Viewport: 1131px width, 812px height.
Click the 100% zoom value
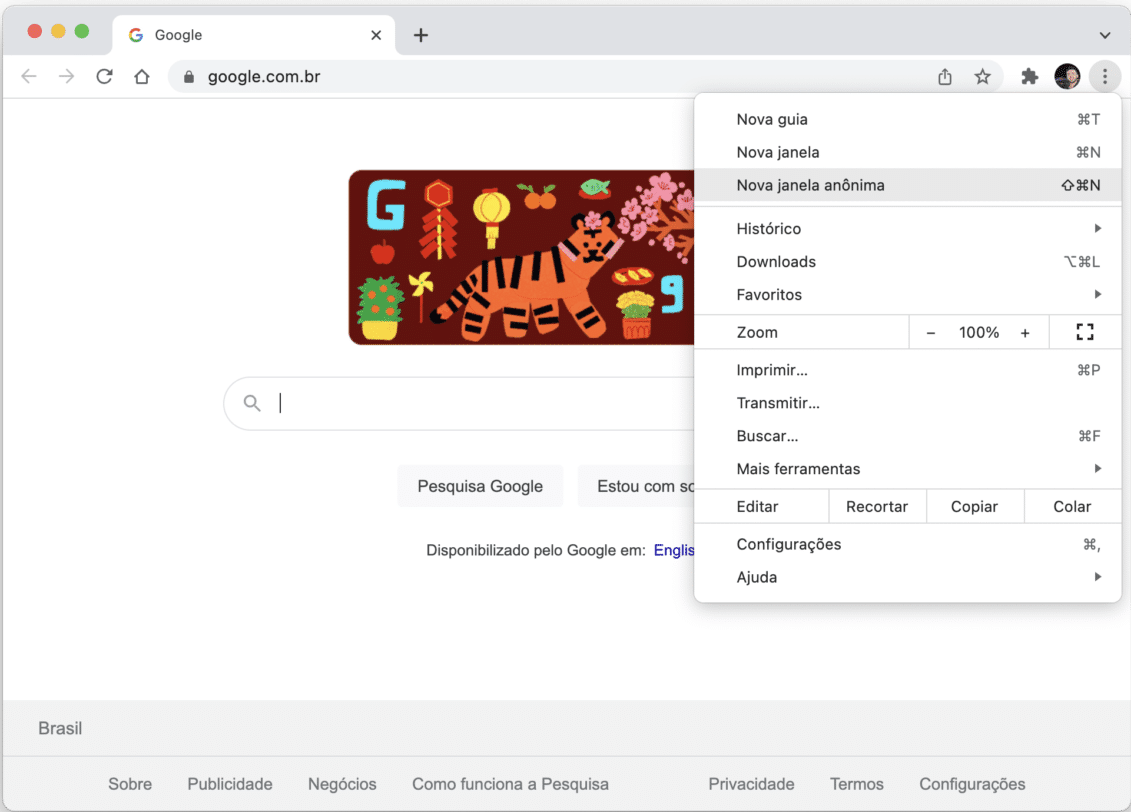tap(979, 332)
